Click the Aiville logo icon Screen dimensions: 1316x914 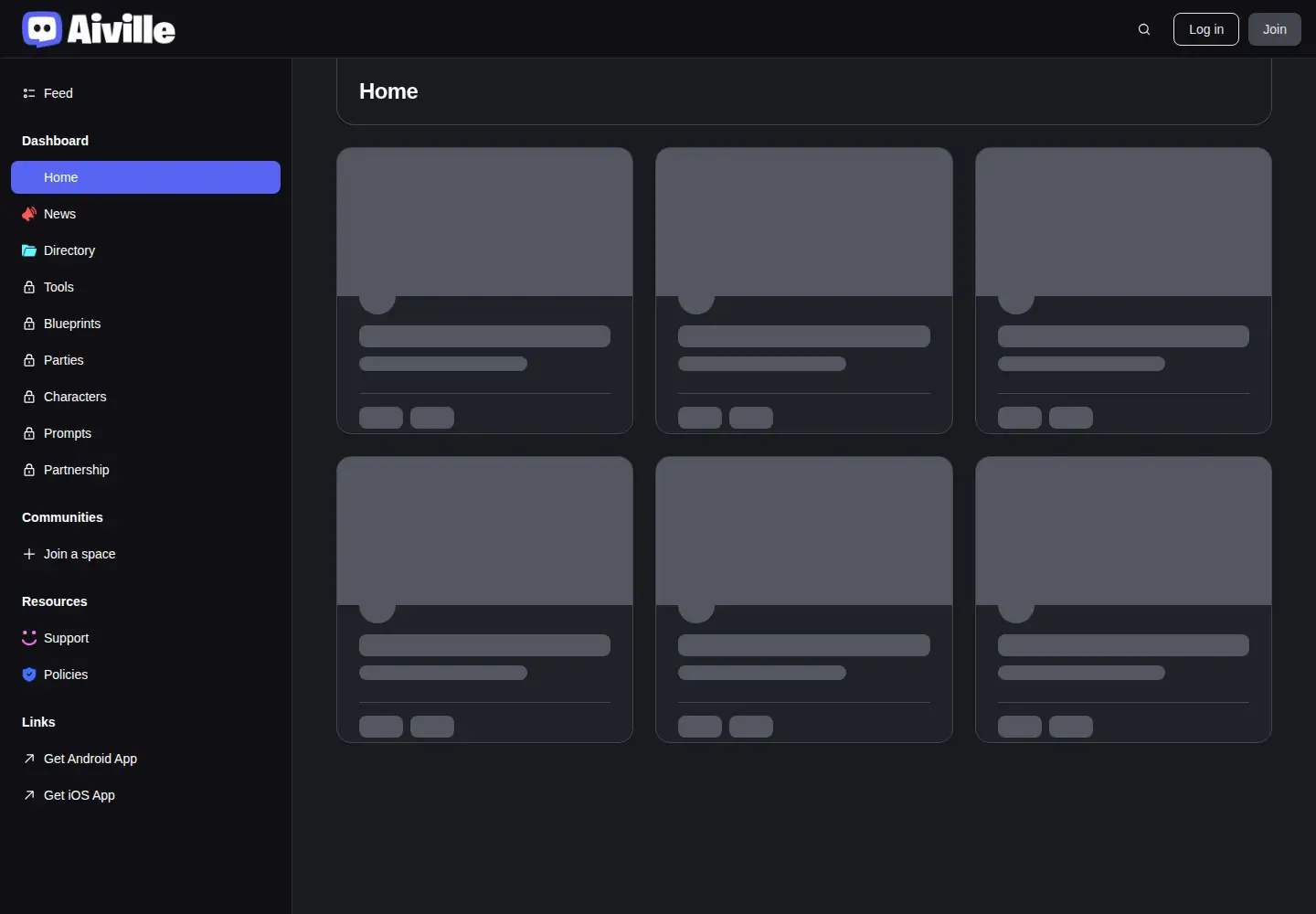[x=42, y=29]
